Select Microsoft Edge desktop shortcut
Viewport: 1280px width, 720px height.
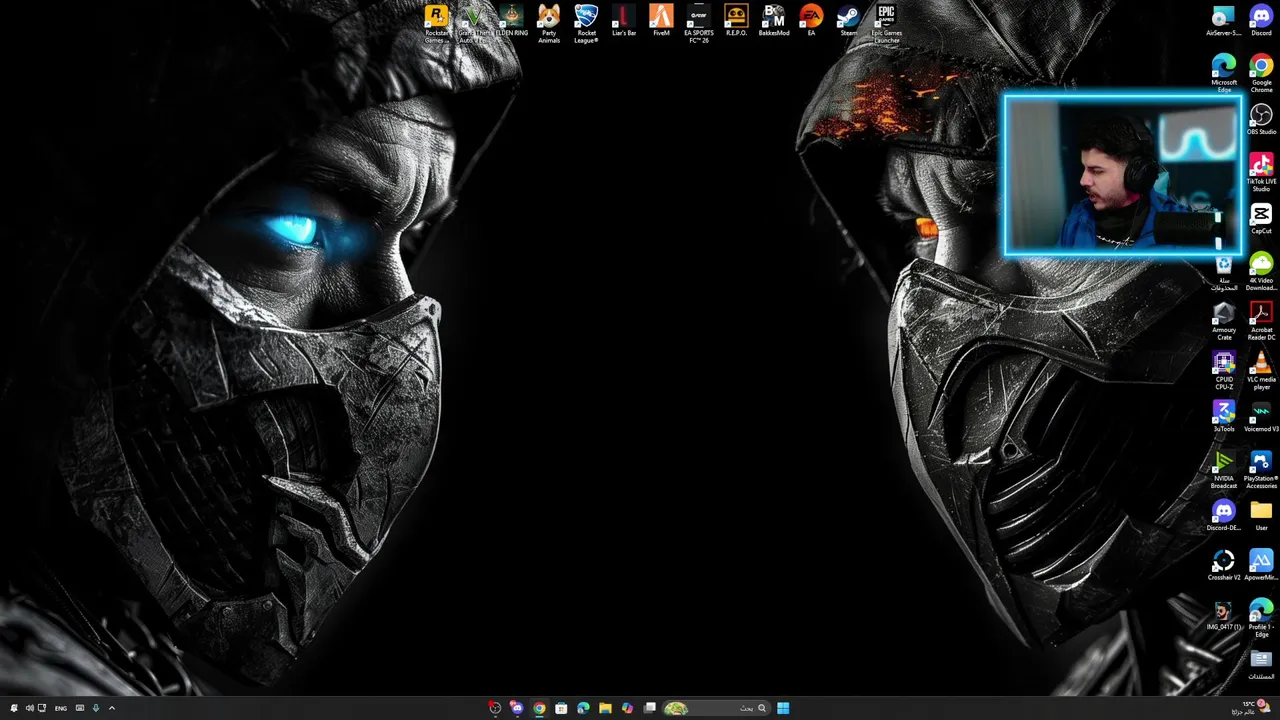point(1224,73)
